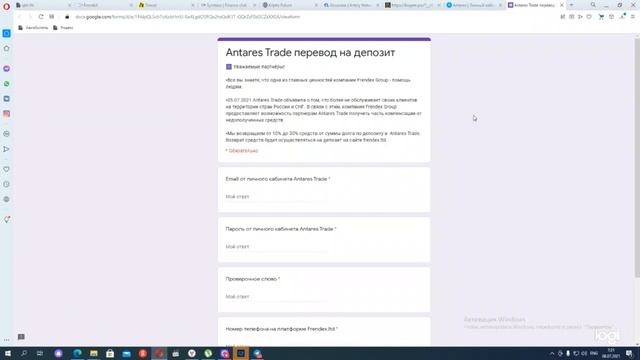The height and width of the screenshot is (360, 640).
Task: Open Instagram in the Opera sidebar
Action: click(x=7, y=114)
